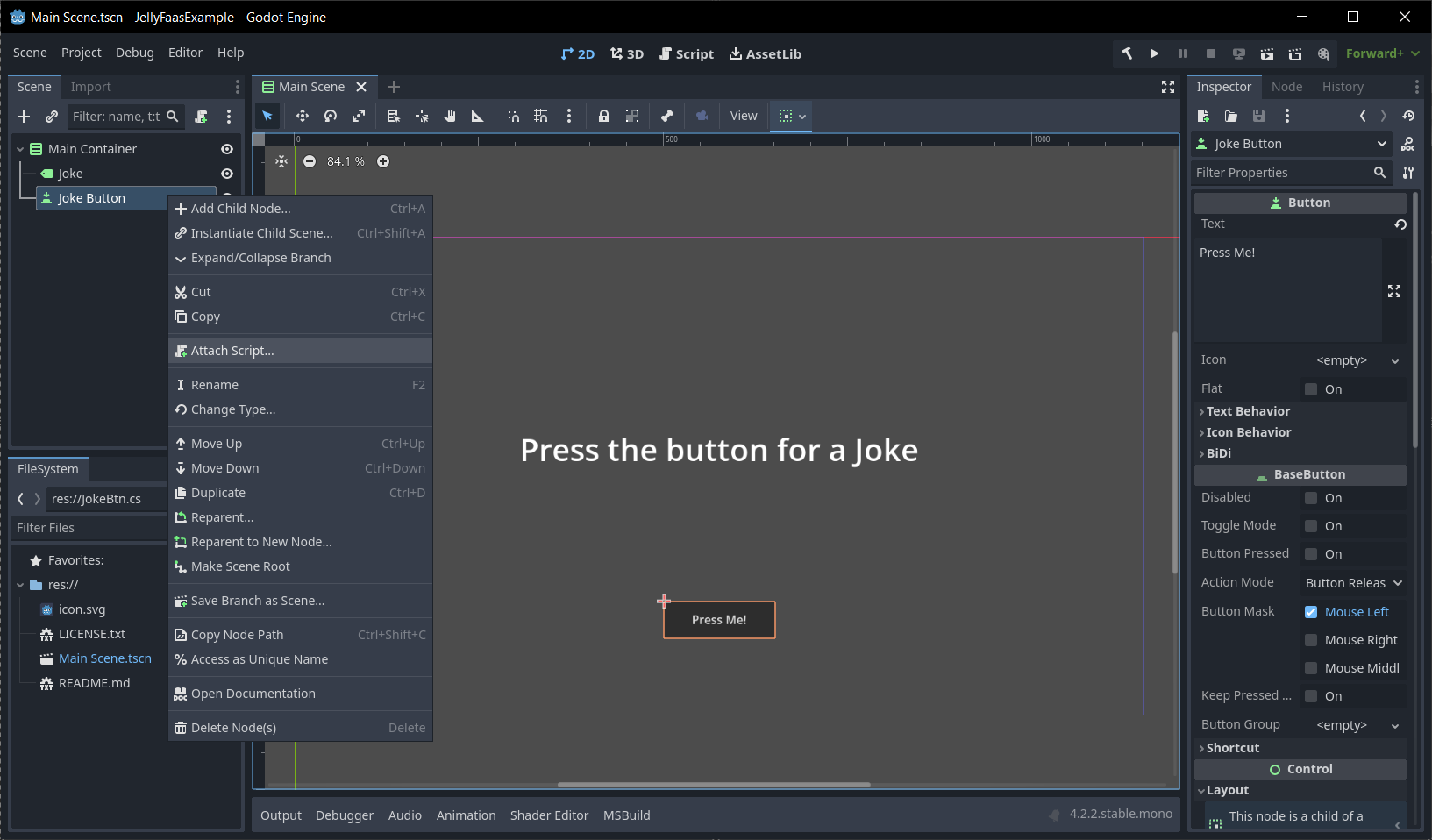Click the vertical viewport scrollbar
This screenshot has width=1432, height=840.
pyautogui.click(x=1175, y=452)
